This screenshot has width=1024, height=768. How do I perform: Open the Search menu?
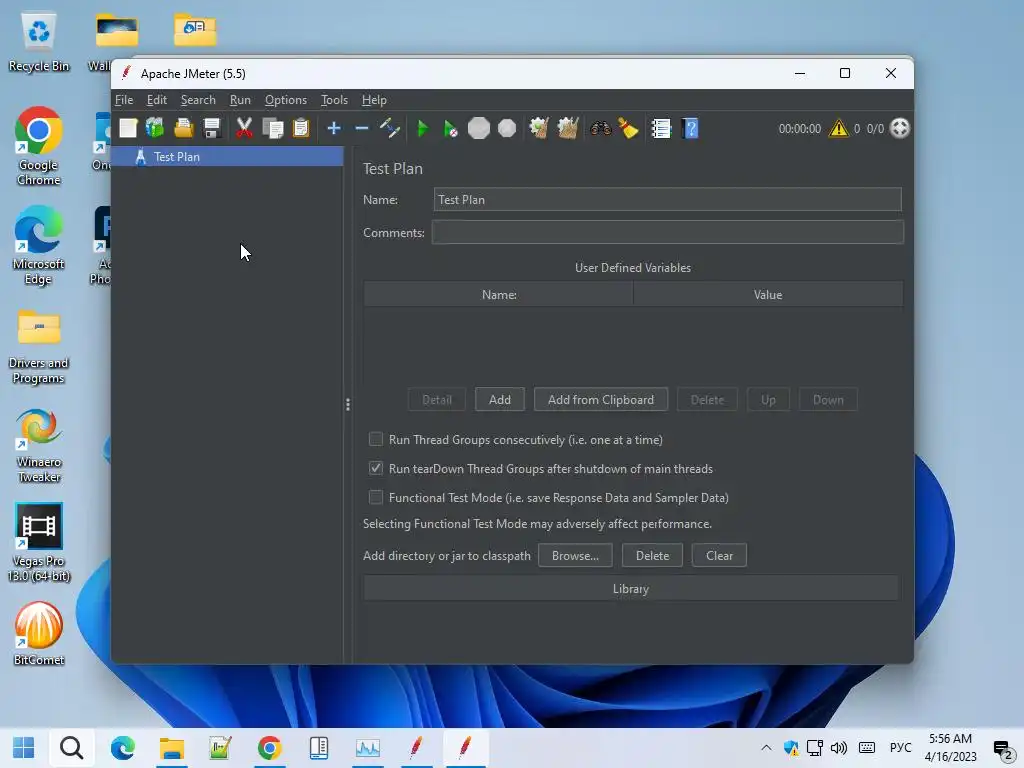(x=198, y=100)
